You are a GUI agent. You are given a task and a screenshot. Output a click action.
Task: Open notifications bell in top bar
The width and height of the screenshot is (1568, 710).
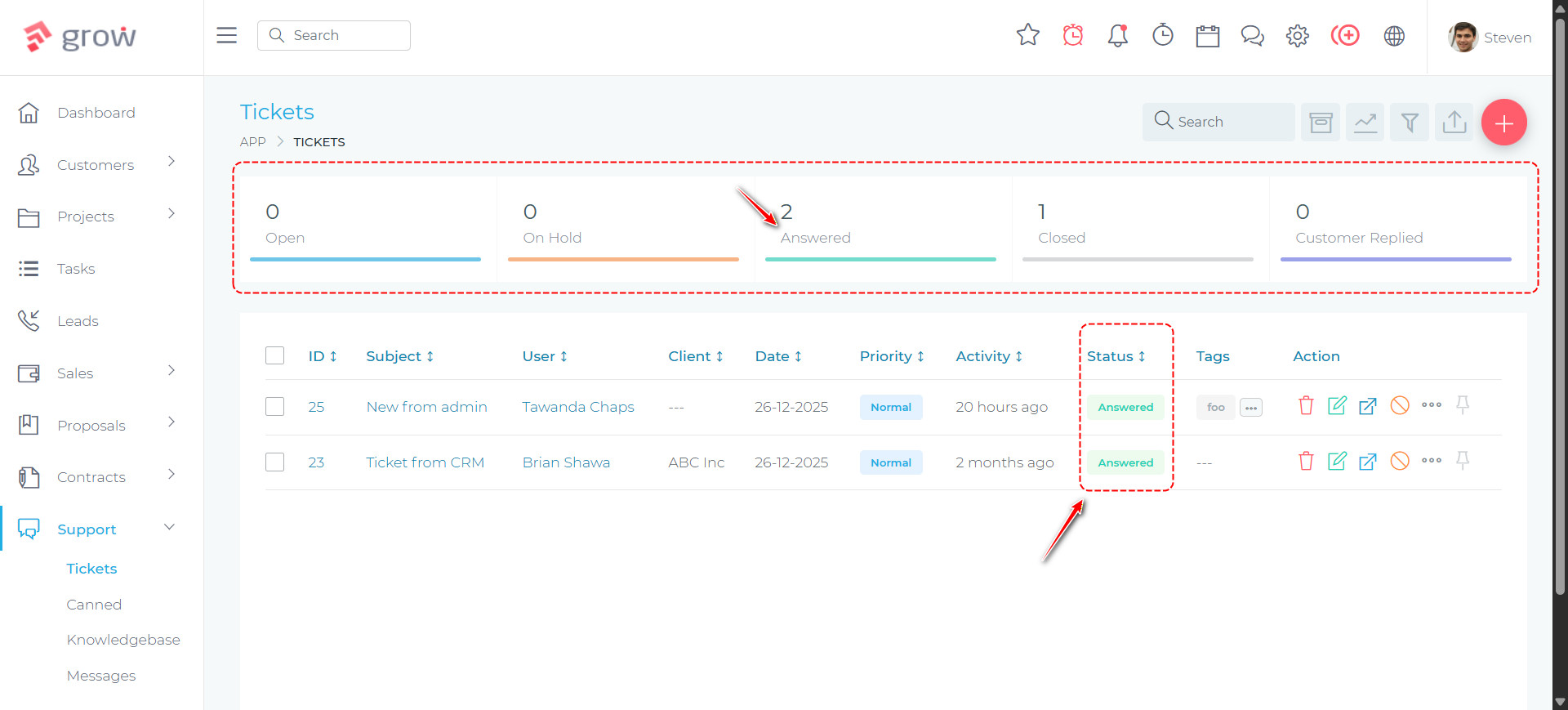pos(1117,36)
